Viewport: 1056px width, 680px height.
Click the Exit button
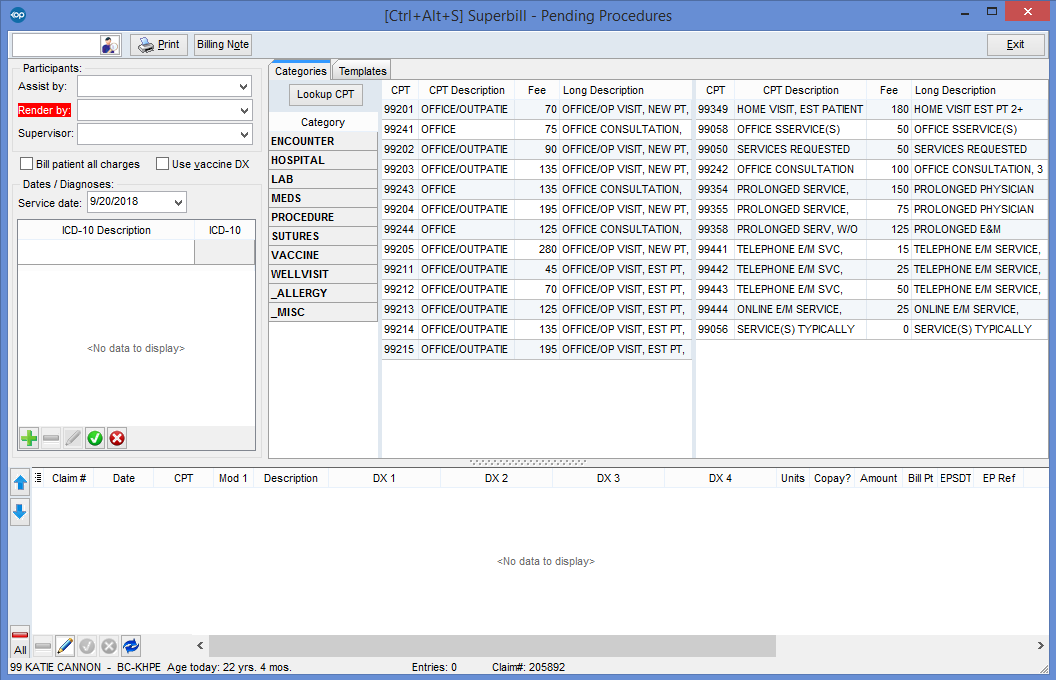tap(1016, 44)
